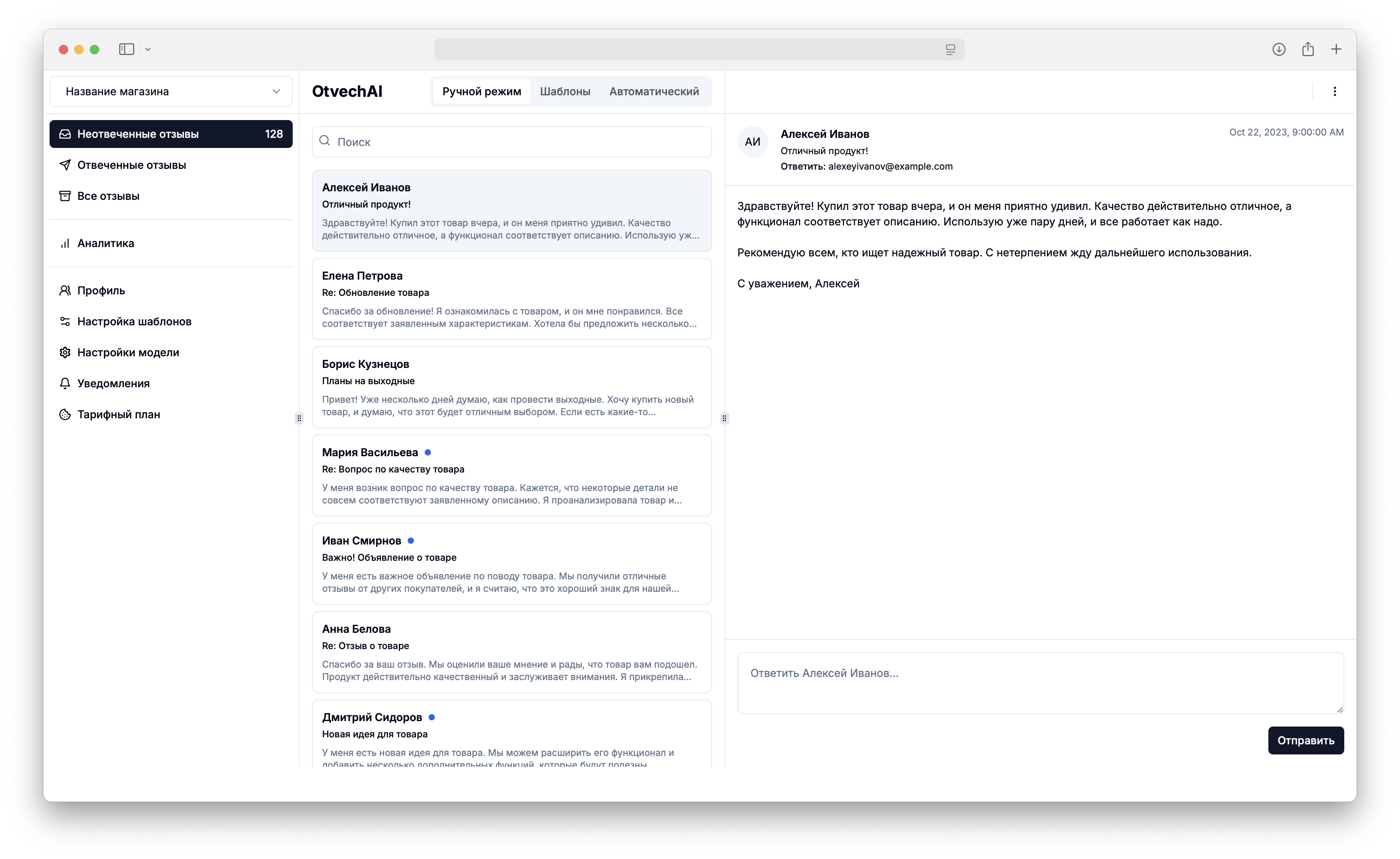
Task: Open Елена Петрова review card
Action: pyautogui.click(x=512, y=299)
